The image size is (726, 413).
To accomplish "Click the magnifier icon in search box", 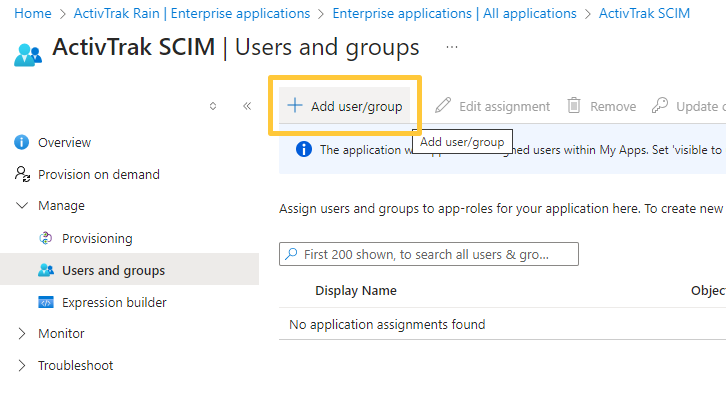I will [x=291, y=254].
